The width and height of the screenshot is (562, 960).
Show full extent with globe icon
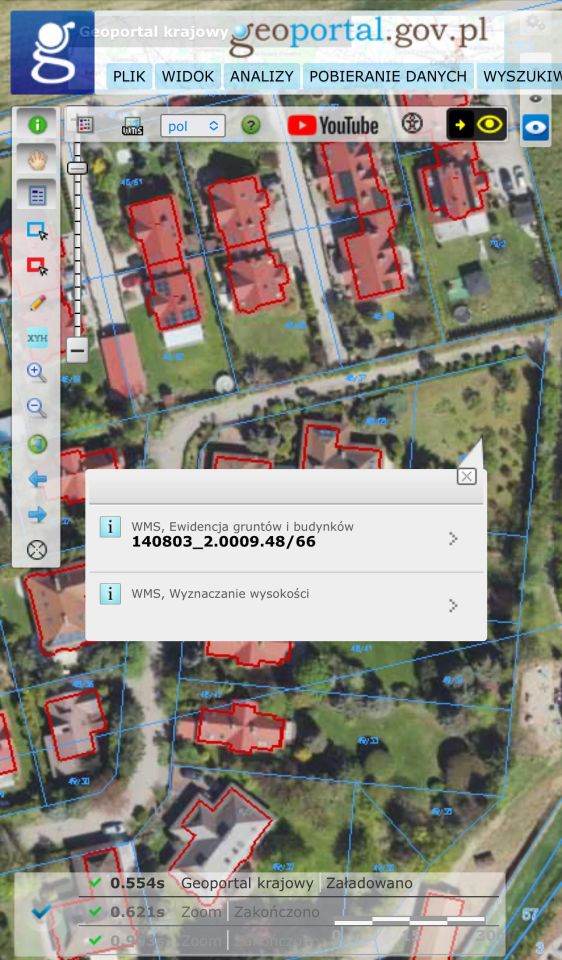pos(37,444)
